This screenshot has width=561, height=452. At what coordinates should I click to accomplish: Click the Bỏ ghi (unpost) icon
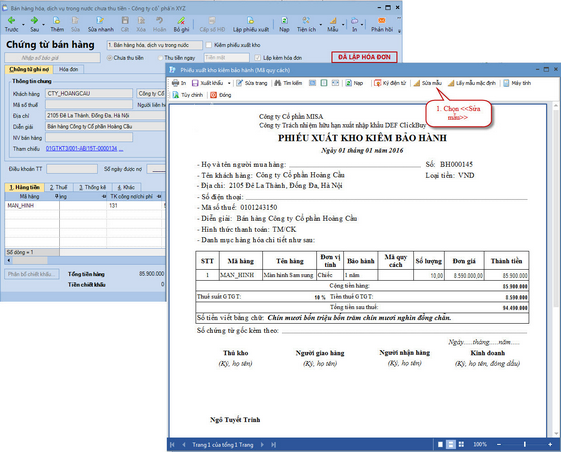(181, 21)
